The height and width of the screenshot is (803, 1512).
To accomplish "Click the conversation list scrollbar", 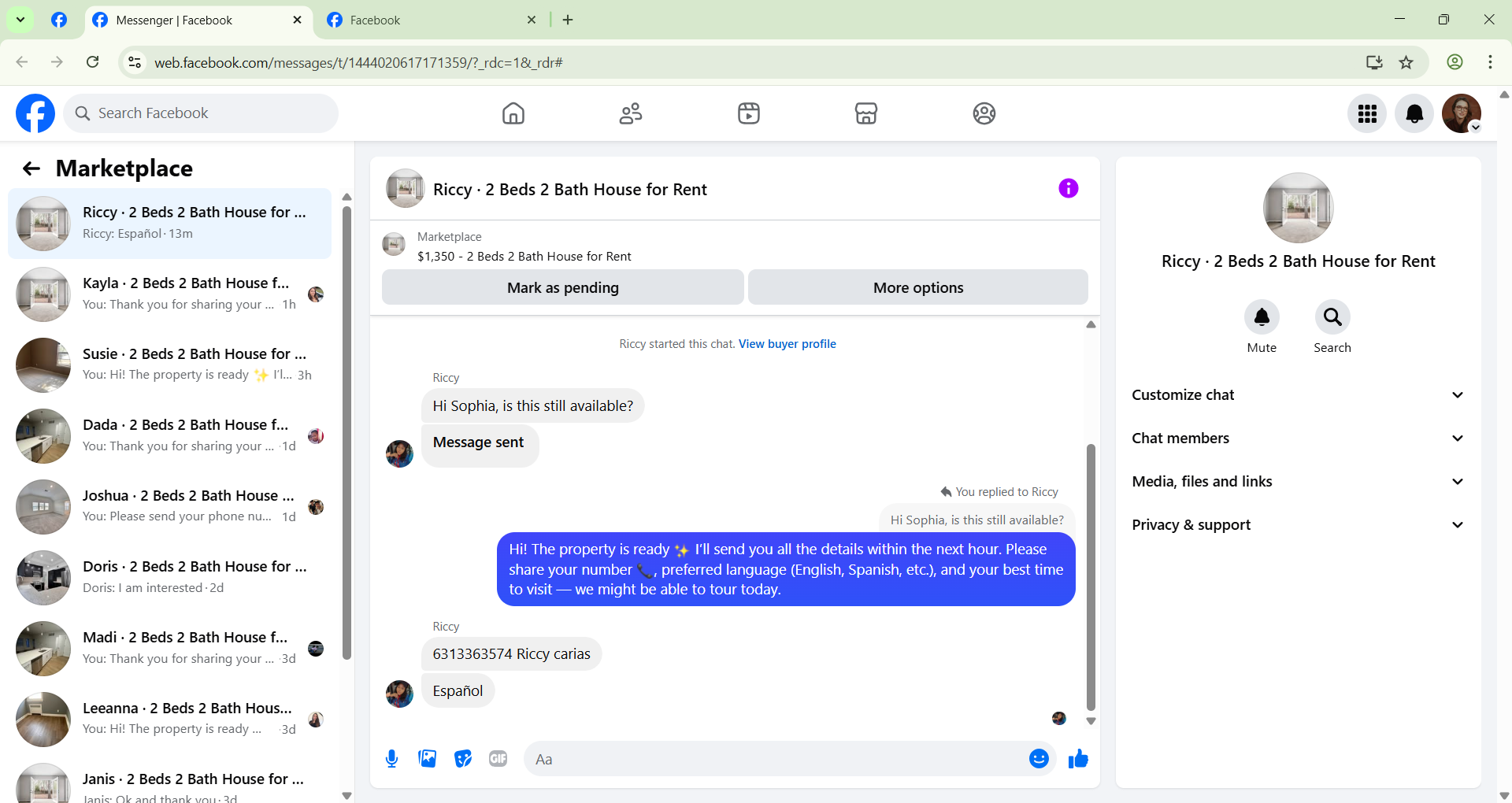I will (x=346, y=433).
